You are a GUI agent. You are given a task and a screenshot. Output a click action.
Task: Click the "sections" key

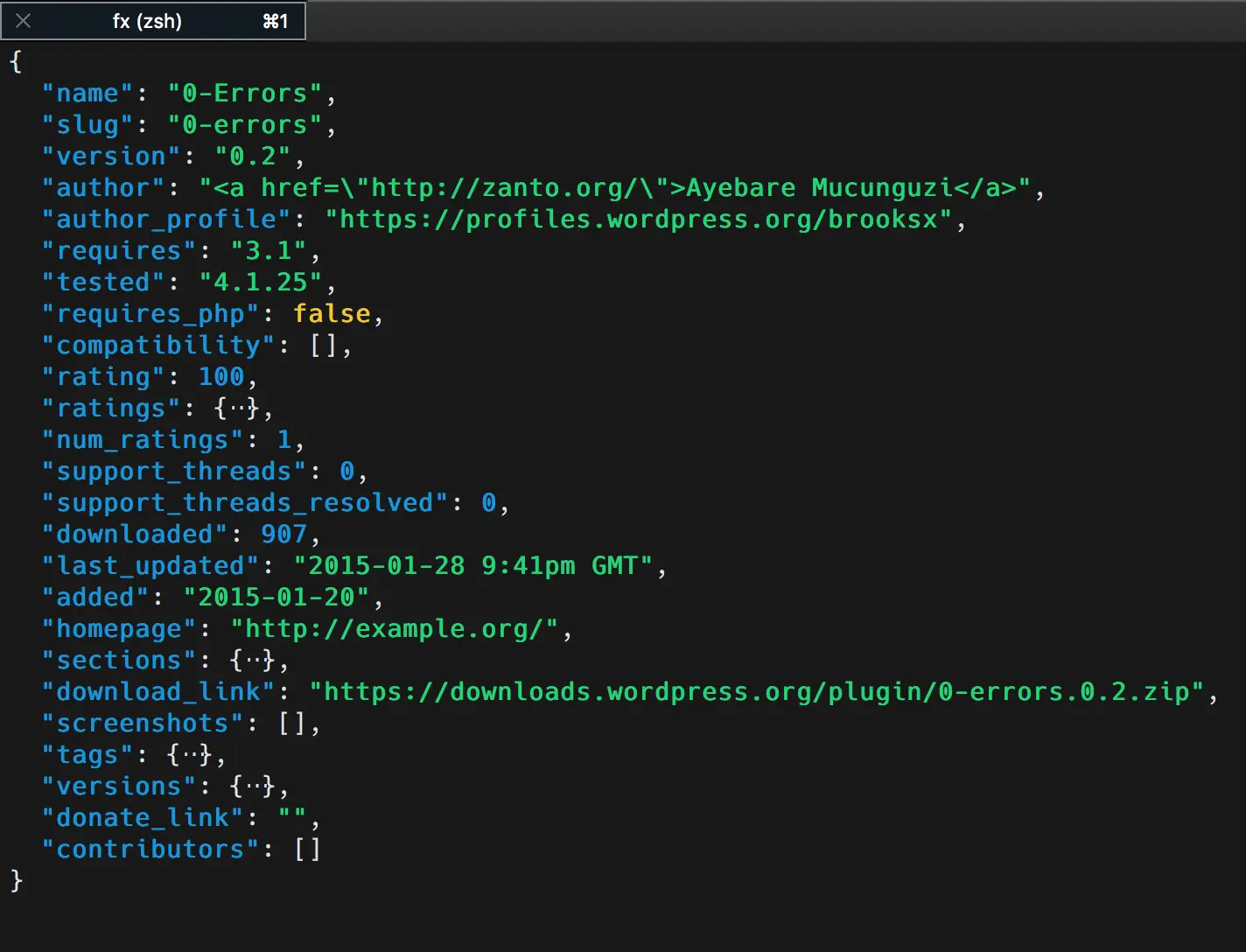[x=119, y=661]
